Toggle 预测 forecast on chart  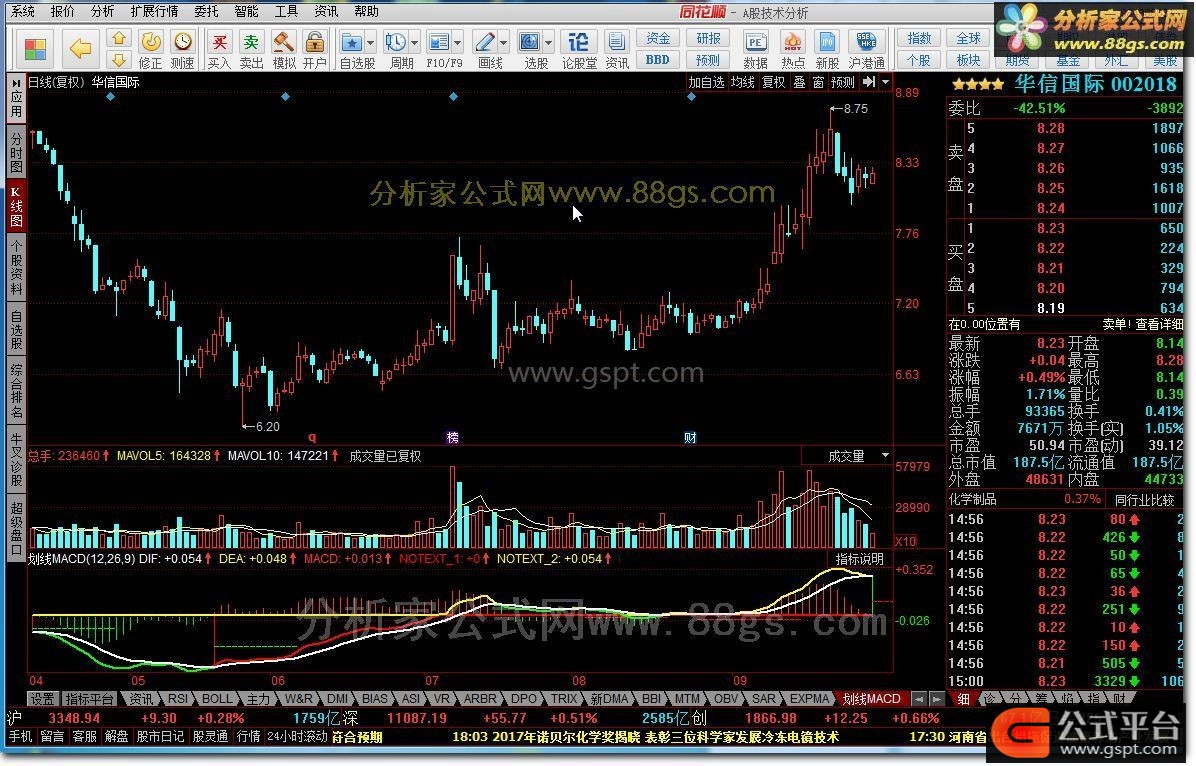point(843,82)
